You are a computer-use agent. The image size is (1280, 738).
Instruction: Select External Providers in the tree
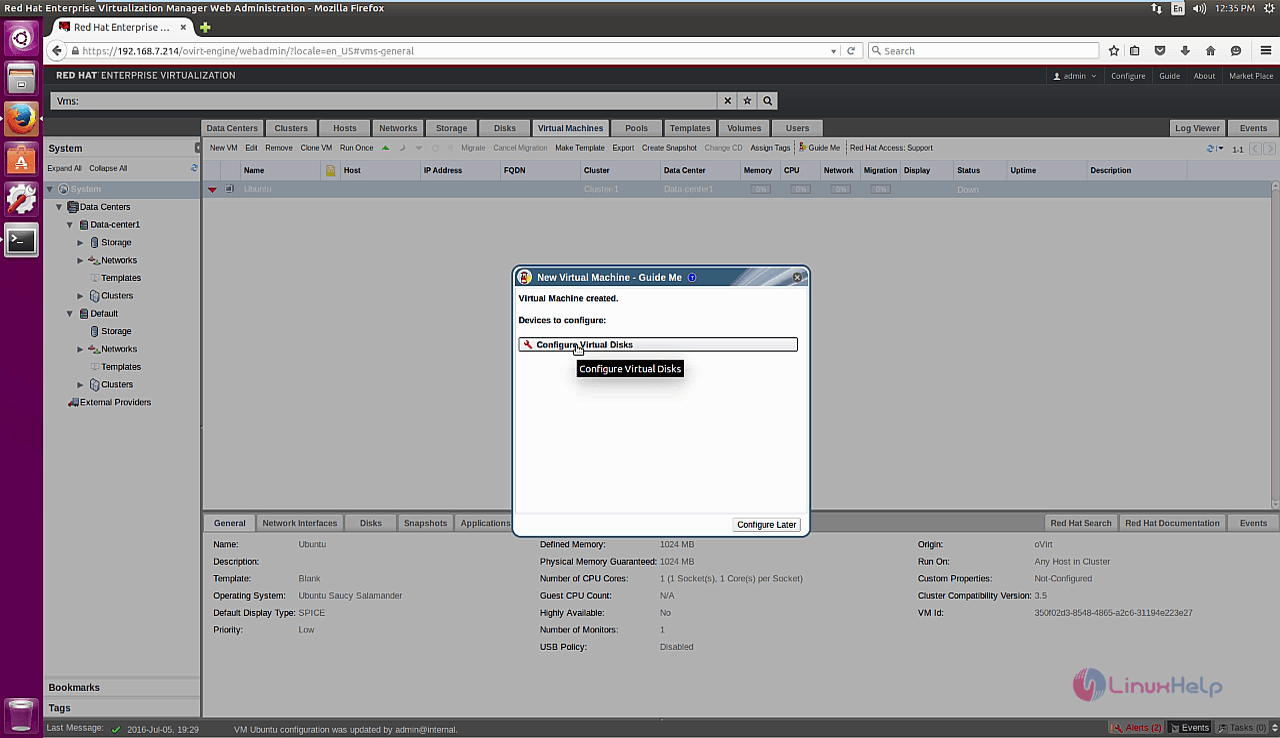pos(115,402)
